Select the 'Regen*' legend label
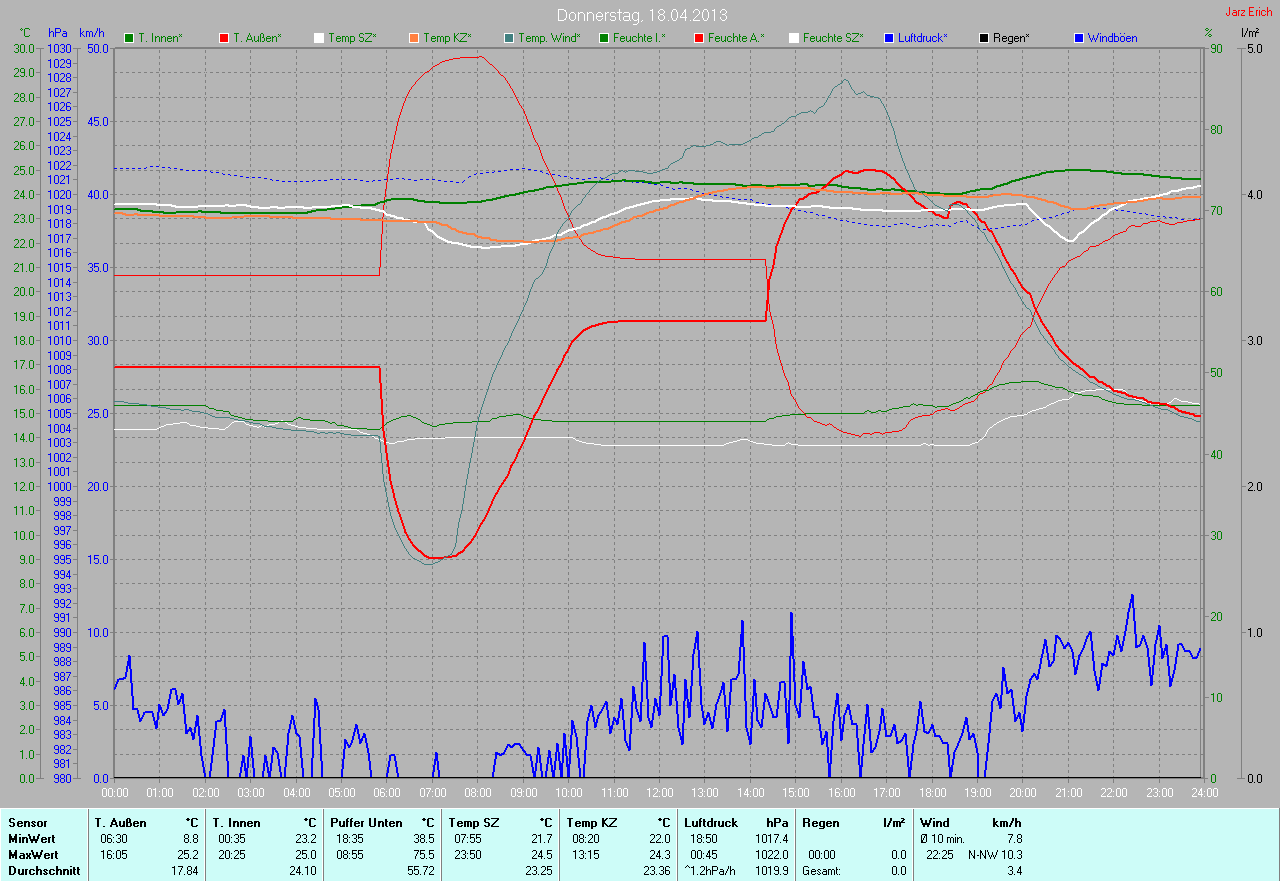This screenshot has width=1280, height=881. click(1011, 38)
